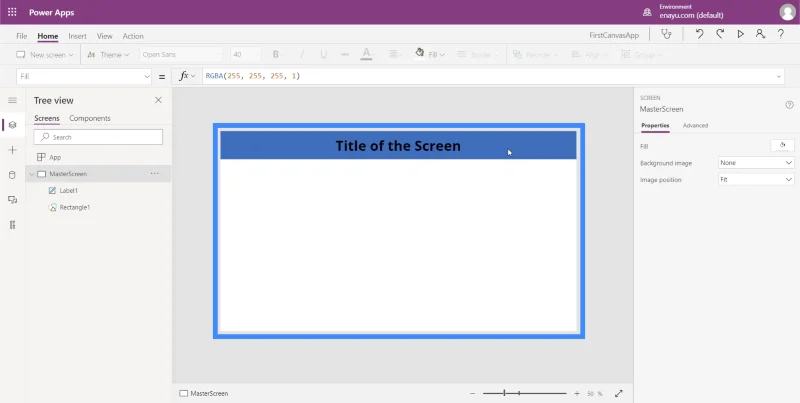Click the zoom level slider

[524, 393]
